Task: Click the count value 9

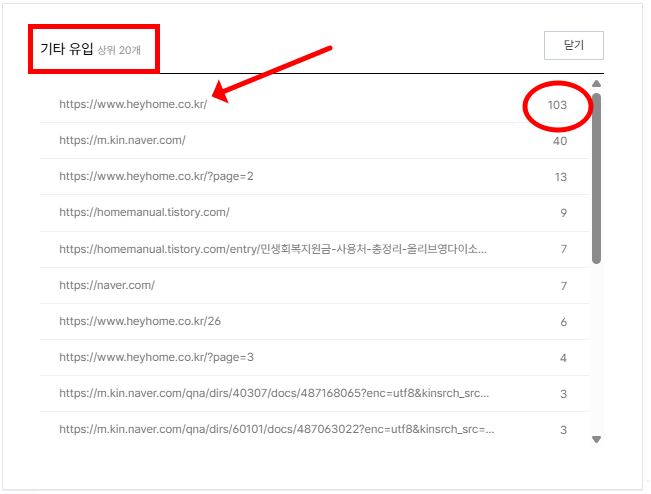Action: point(563,213)
